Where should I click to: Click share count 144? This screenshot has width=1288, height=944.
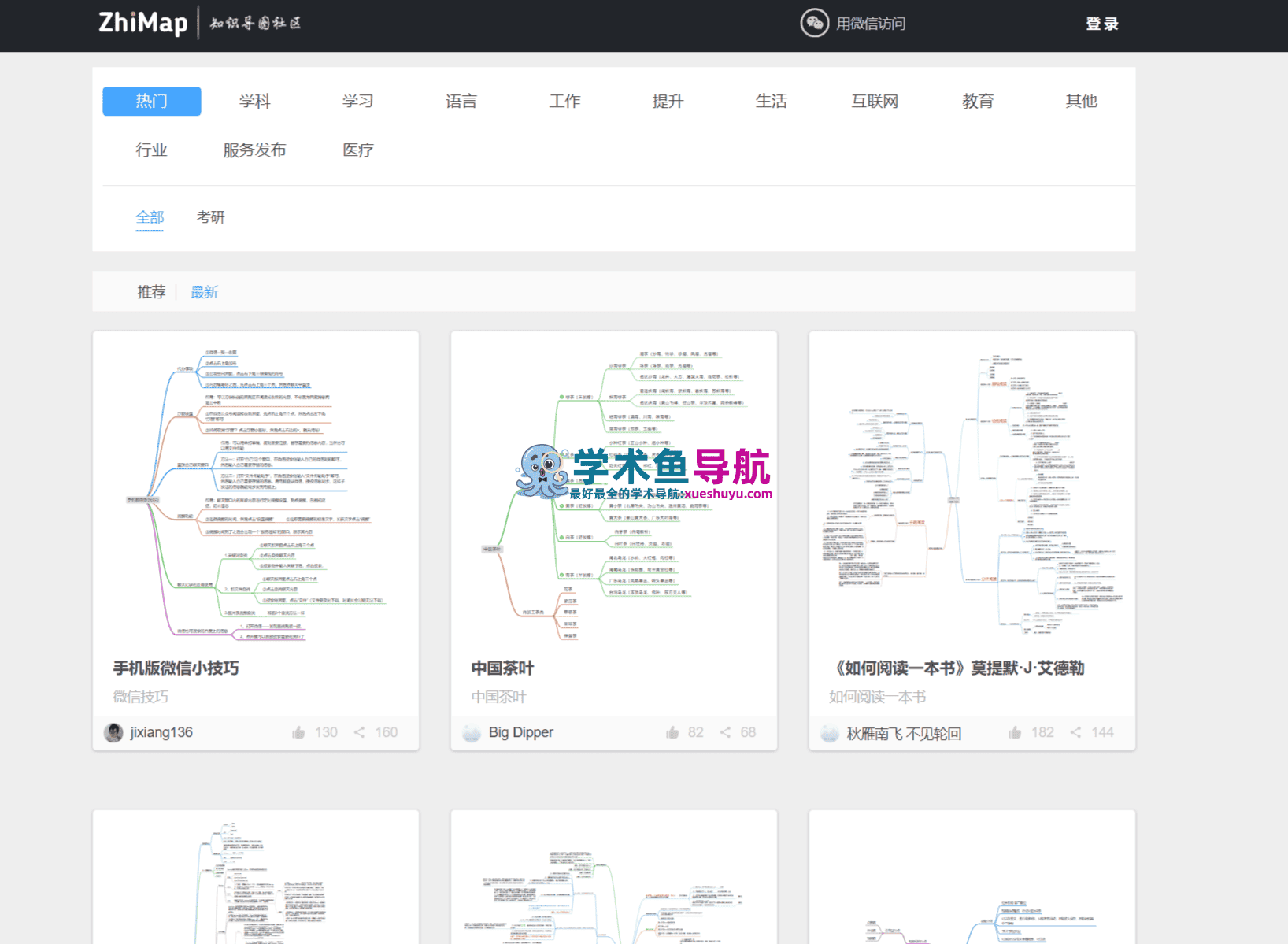pyautogui.click(x=1103, y=732)
